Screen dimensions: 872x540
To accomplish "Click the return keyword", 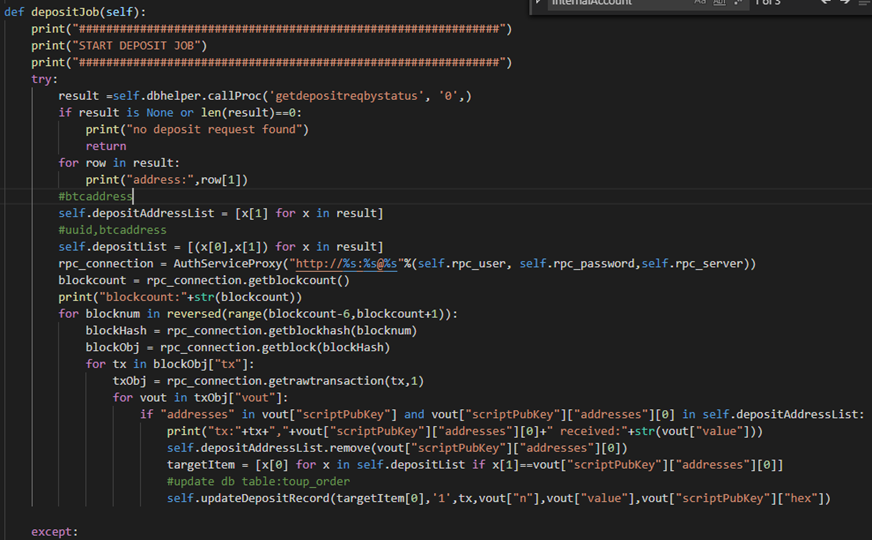I will pos(106,146).
